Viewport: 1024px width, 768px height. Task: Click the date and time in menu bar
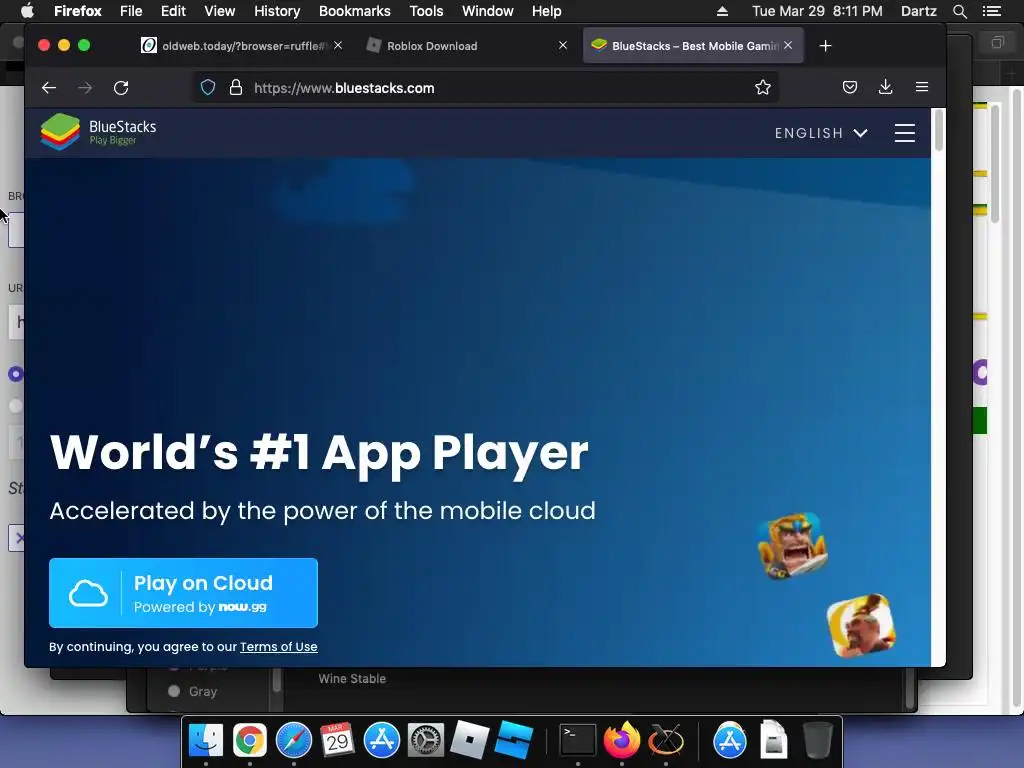coord(817,11)
